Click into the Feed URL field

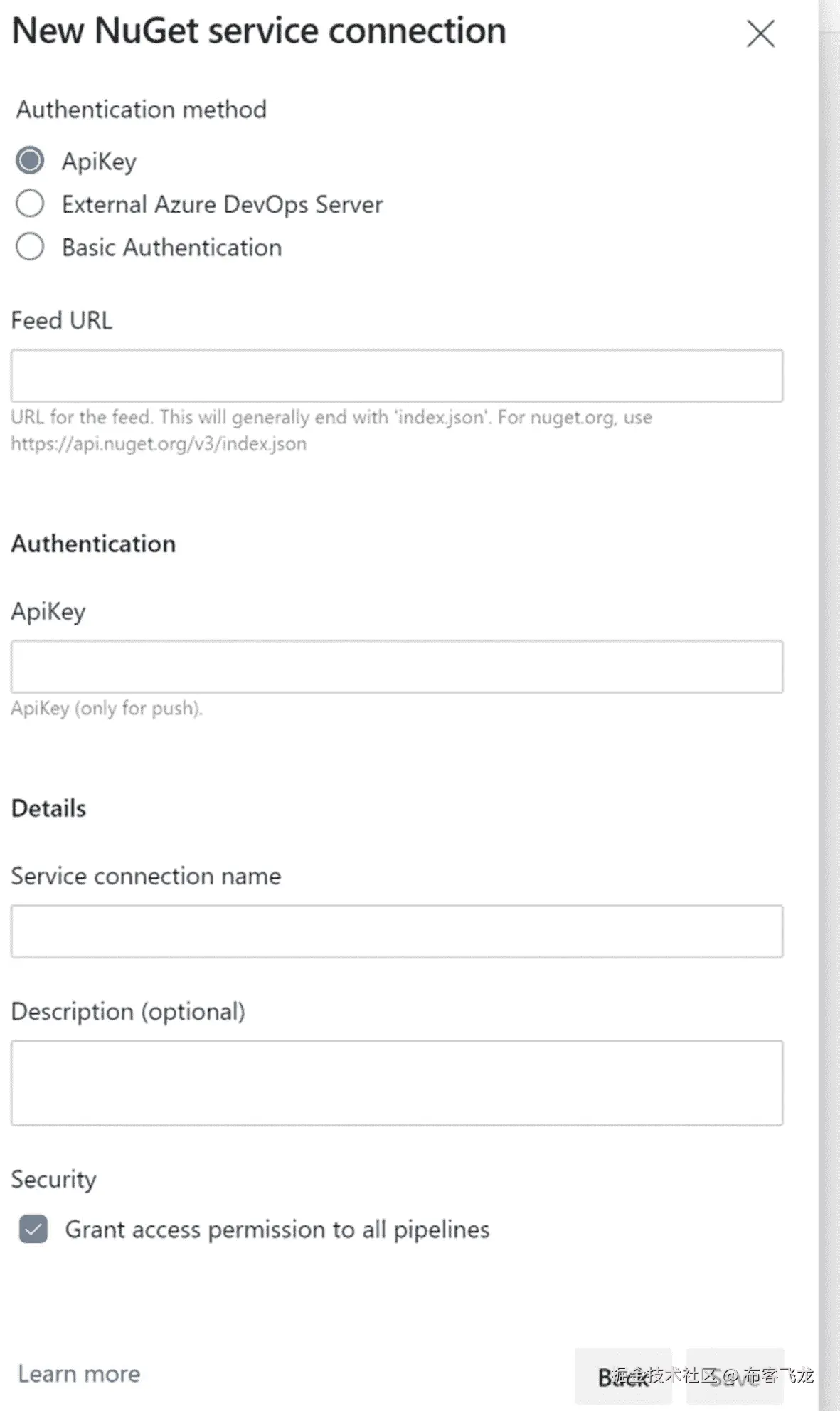397,376
